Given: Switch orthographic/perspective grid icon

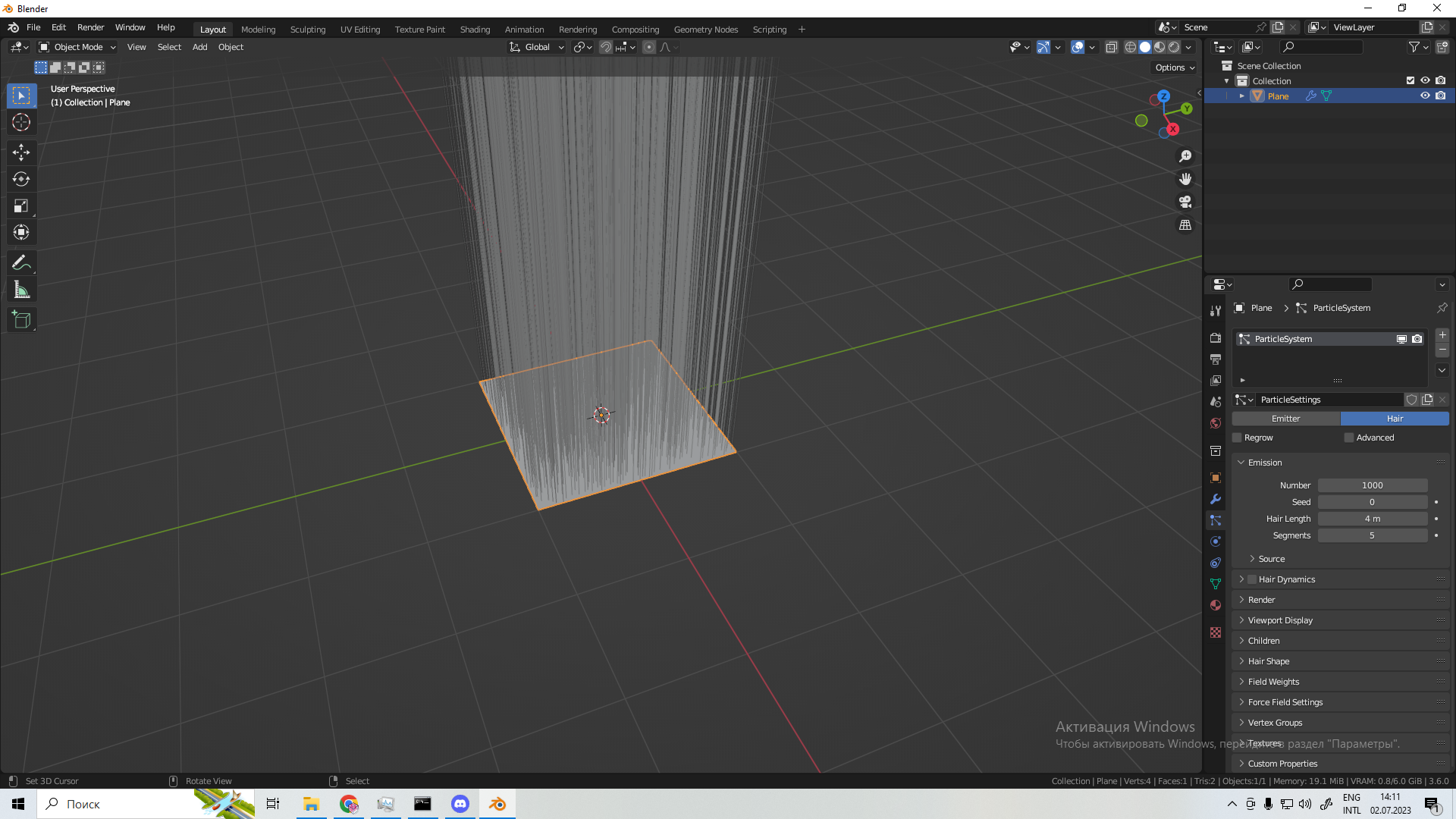Looking at the screenshot, I should pyautogui.click(x=1185, y=225).
